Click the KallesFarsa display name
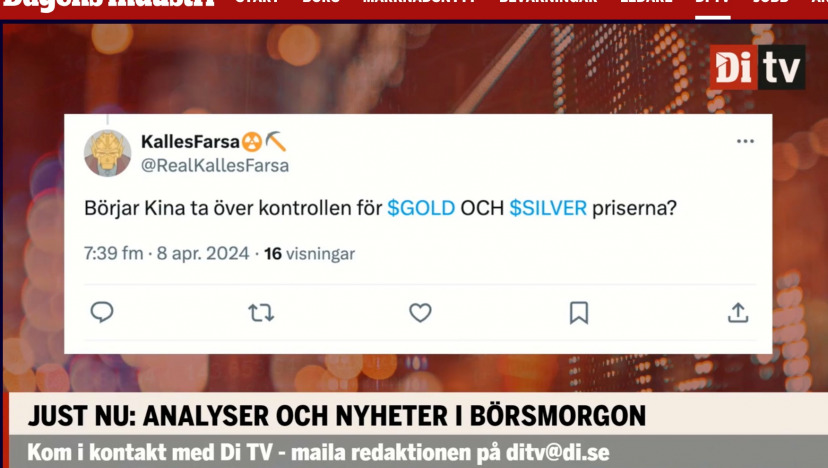 click(191, 142)
